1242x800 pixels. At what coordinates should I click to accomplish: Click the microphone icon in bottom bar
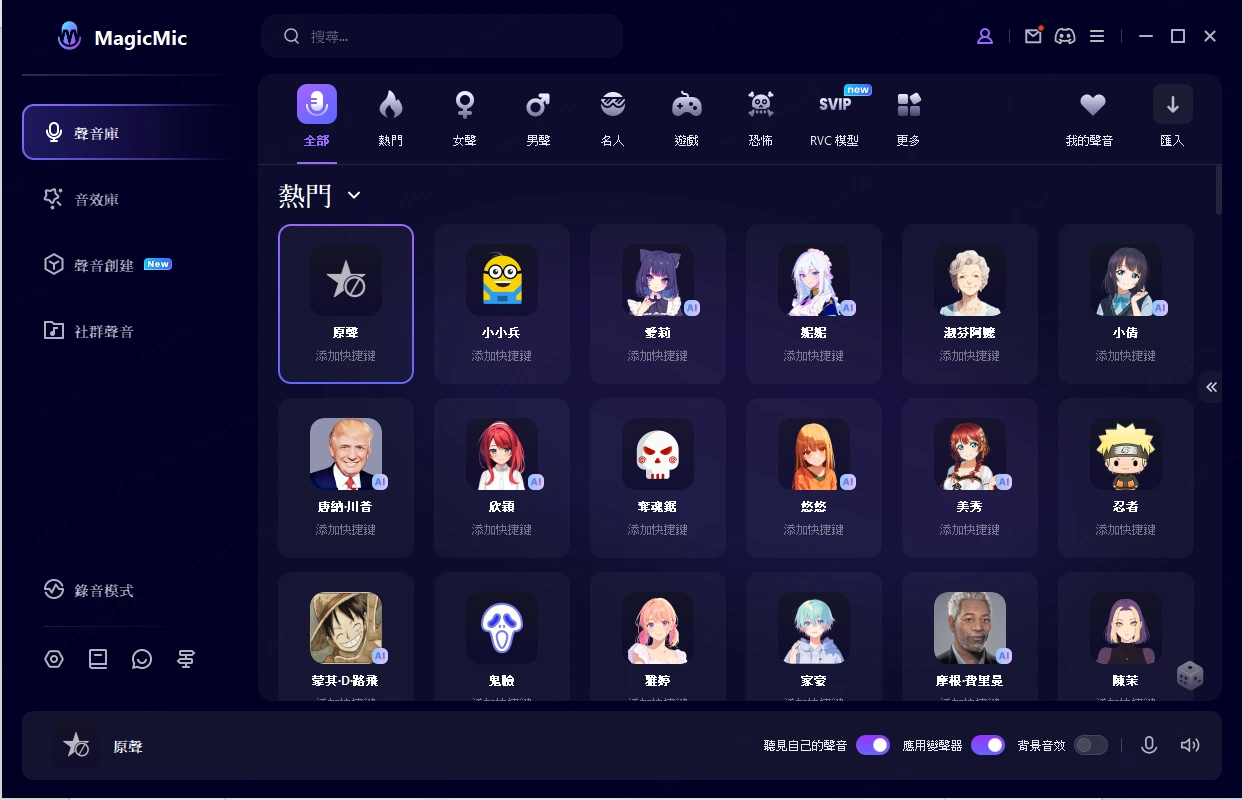pos(1149,745)
